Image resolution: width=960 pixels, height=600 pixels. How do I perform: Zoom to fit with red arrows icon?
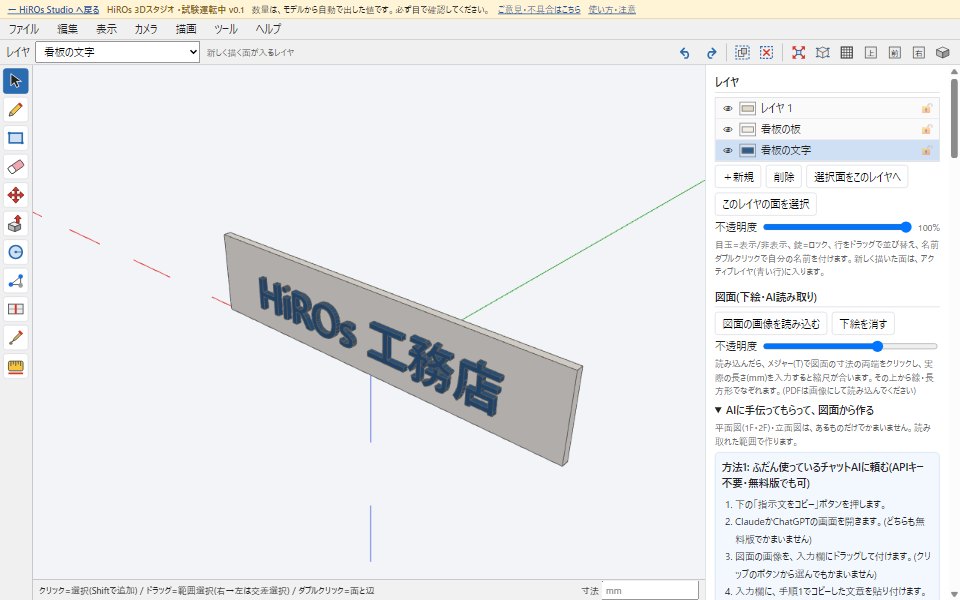[x=798, y=53]
